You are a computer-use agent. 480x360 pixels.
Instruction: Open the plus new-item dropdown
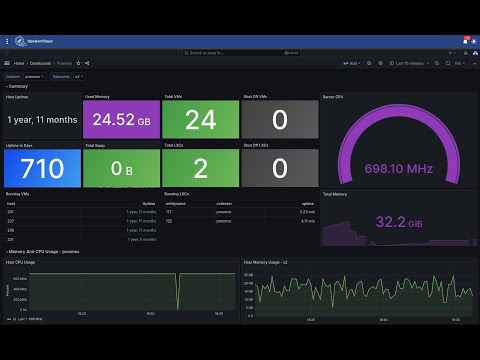pyautogui.click(x=452, y=53)
